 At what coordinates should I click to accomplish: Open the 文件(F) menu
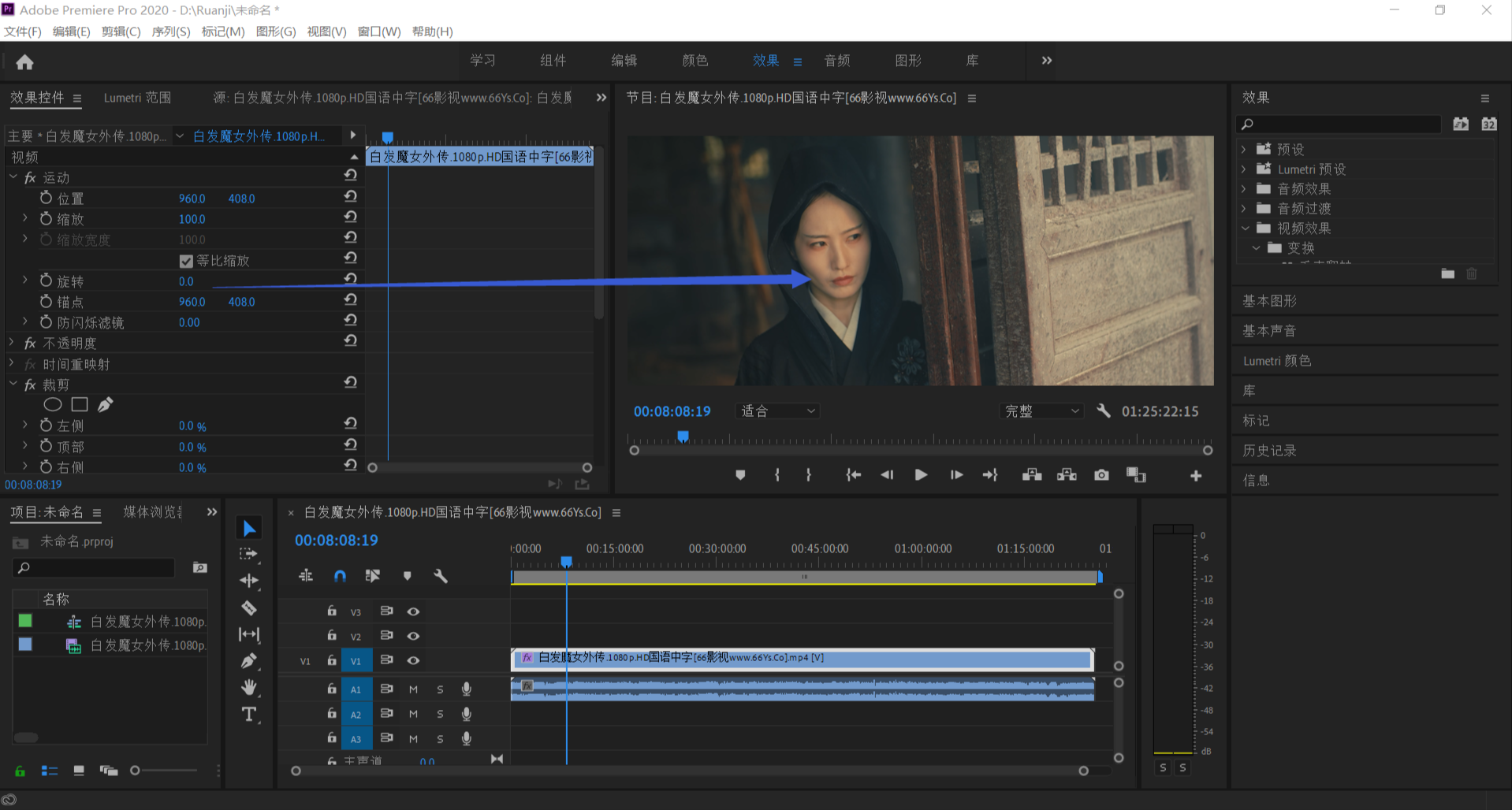[22, 32]
